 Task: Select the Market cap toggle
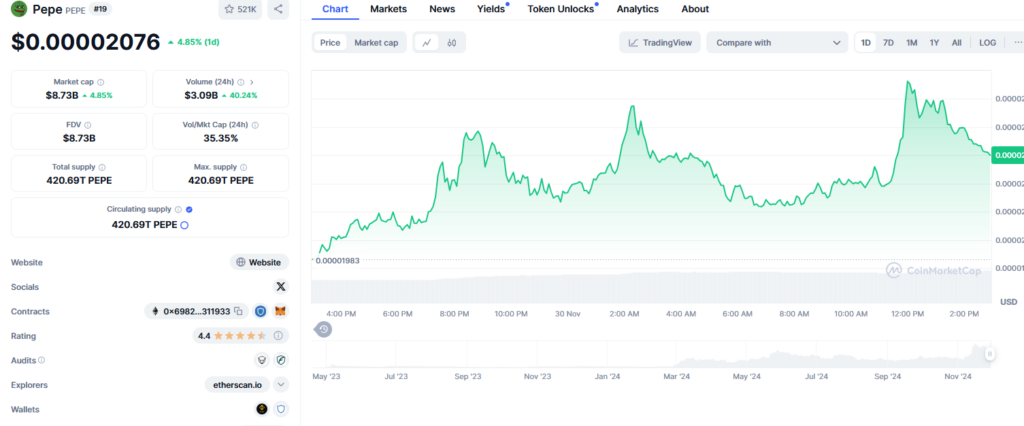point(376,42)
